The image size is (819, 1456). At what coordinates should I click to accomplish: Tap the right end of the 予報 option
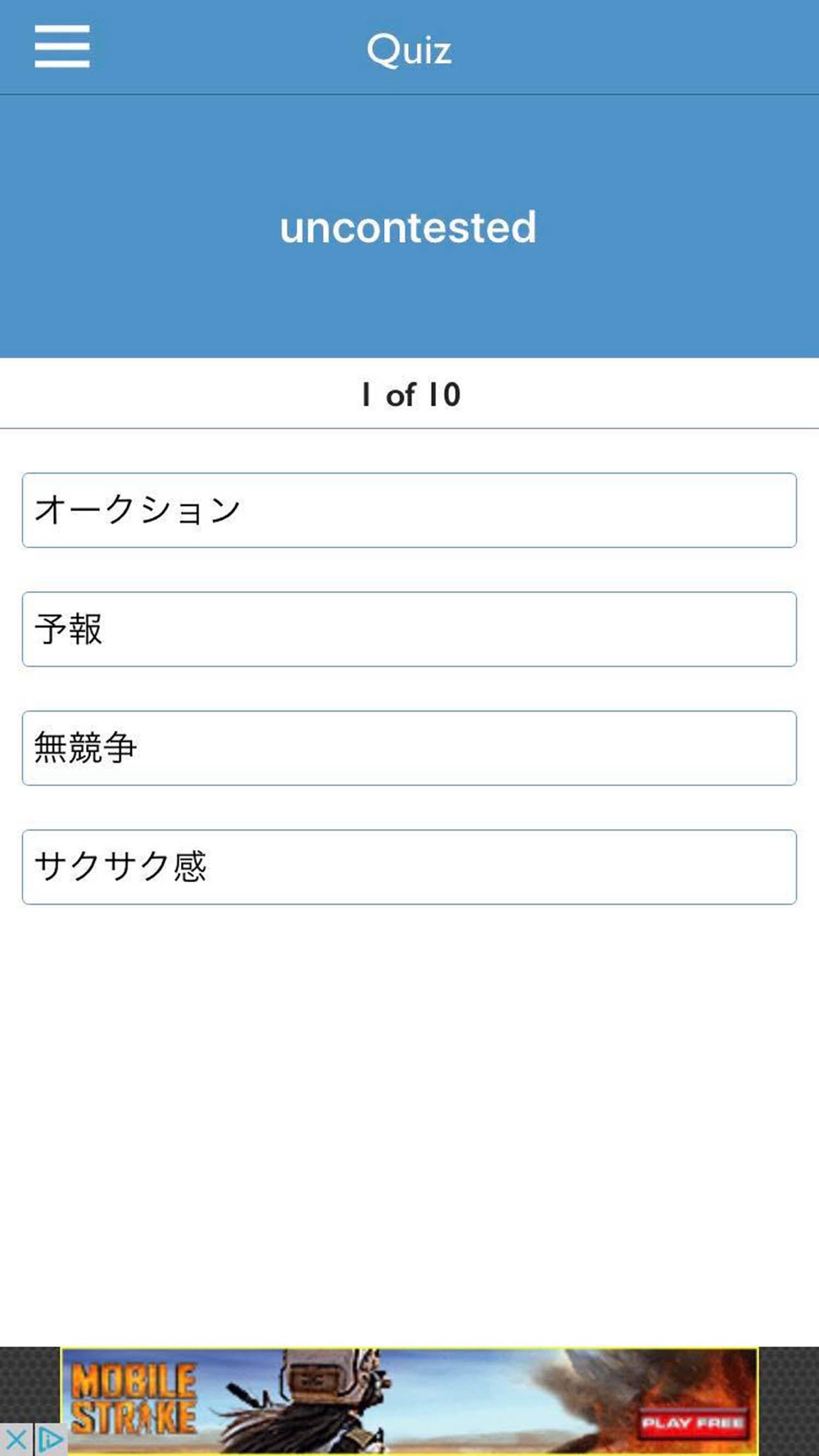pos(737,629)
